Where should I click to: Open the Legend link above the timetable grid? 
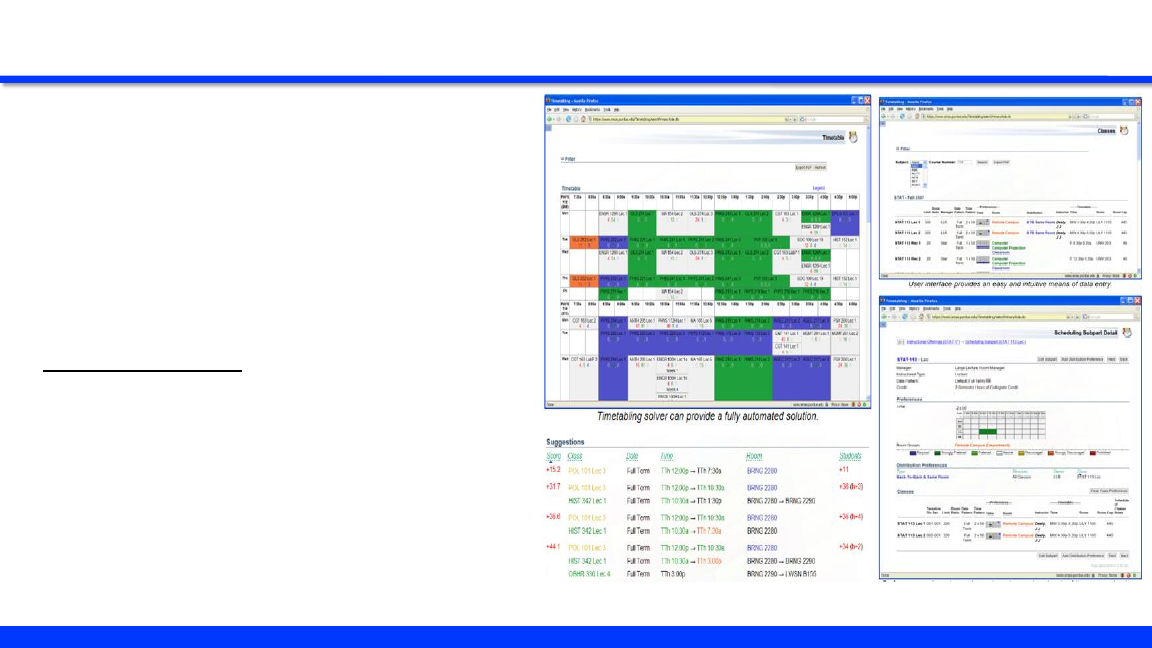[x=818, y=187]
